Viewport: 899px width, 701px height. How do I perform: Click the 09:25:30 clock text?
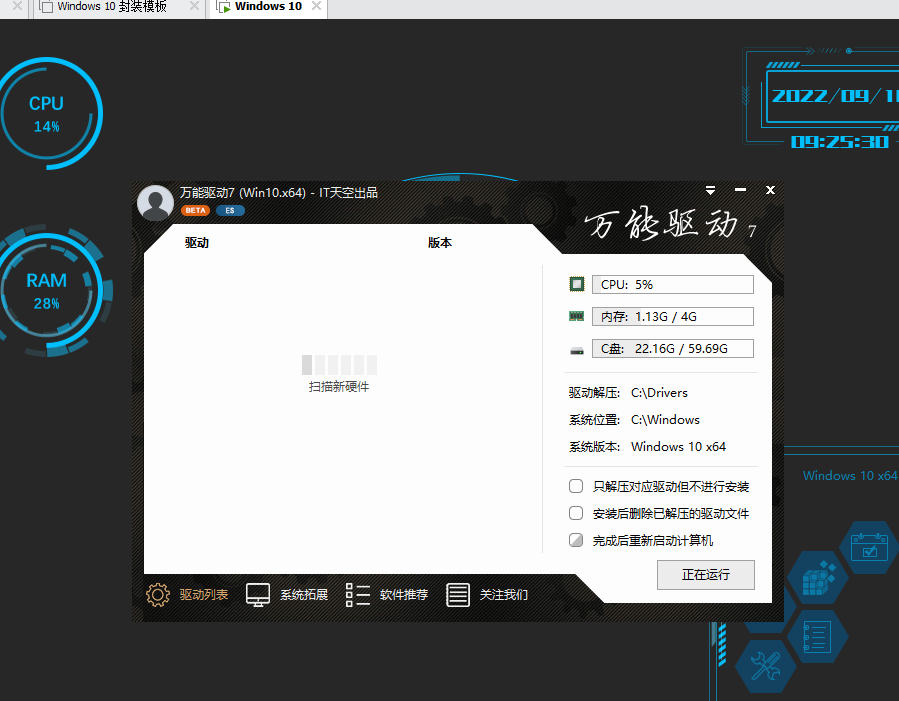[839, 142]
